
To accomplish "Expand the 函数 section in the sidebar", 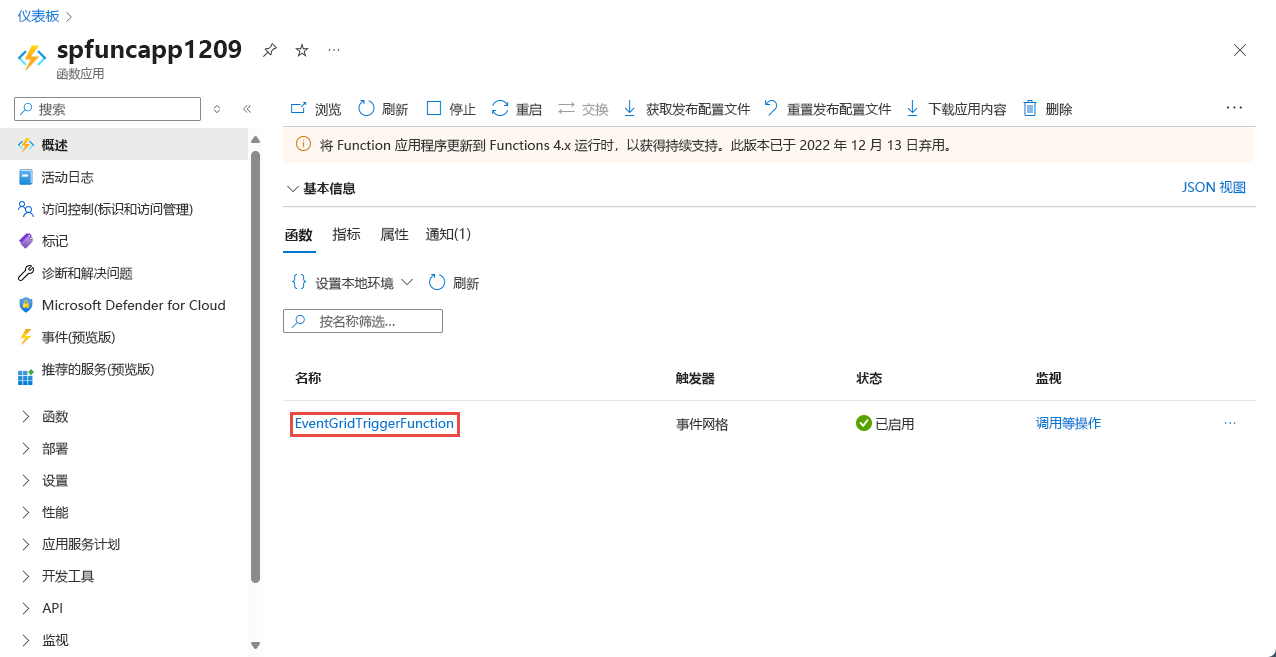I will click(26, 417).
